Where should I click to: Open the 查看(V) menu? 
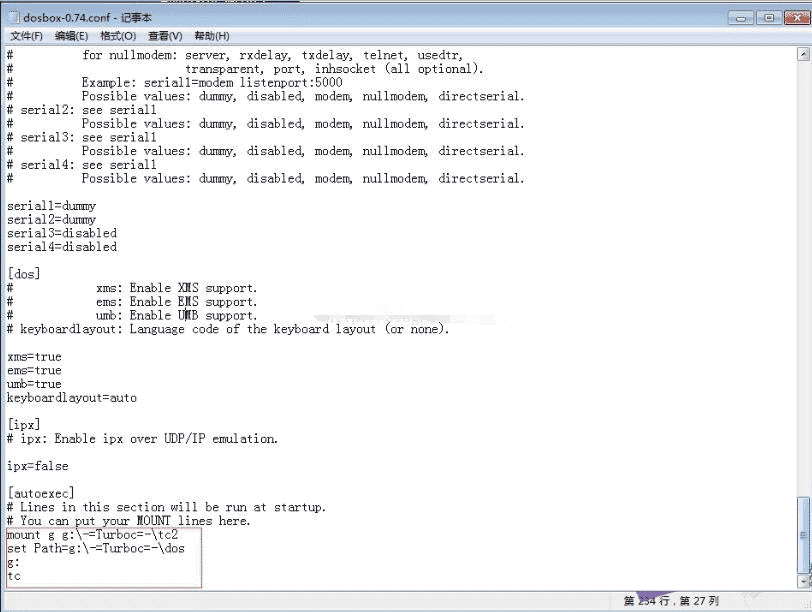coord(165,36)
